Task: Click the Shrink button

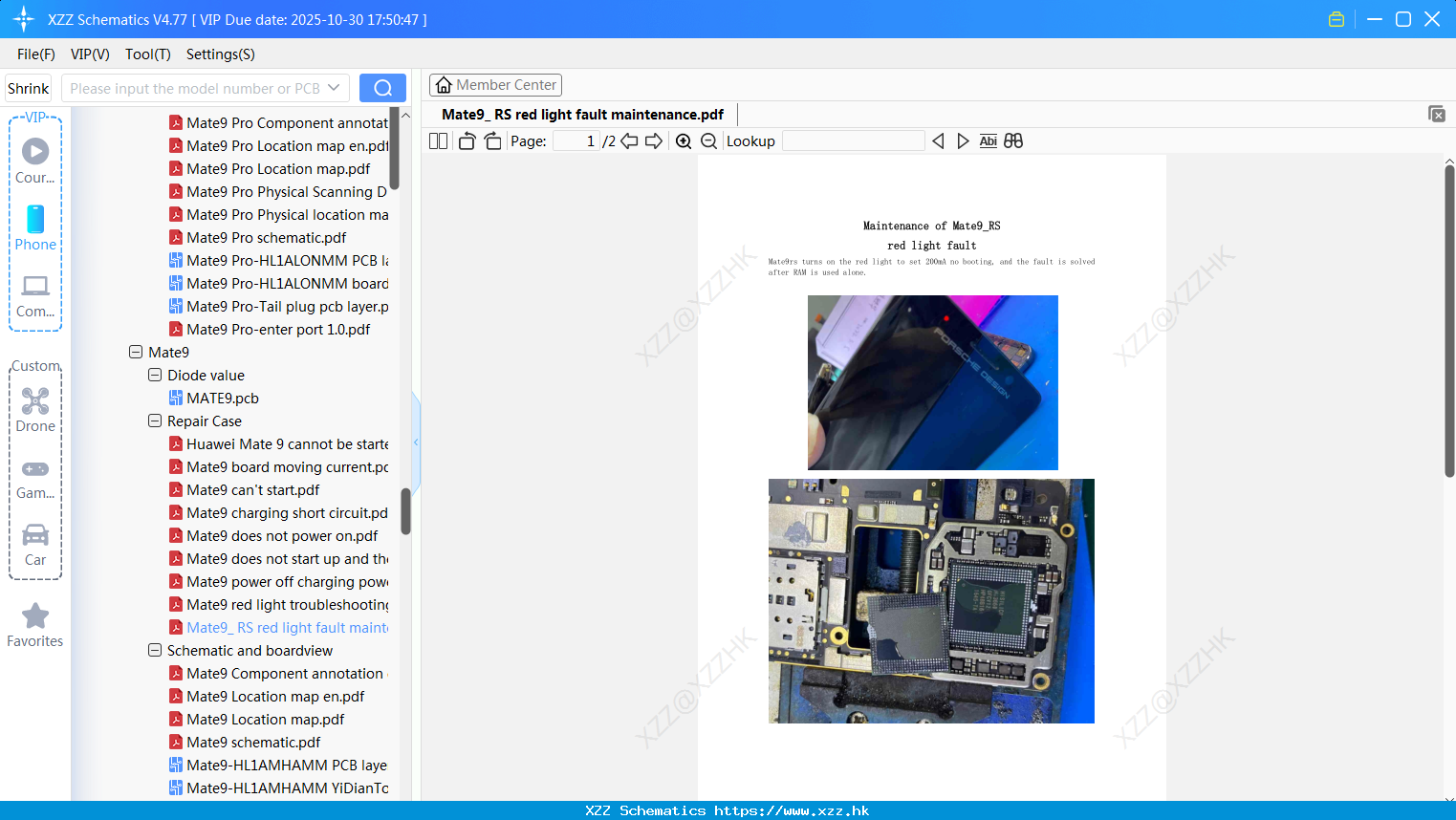Action: click(28, 88)
